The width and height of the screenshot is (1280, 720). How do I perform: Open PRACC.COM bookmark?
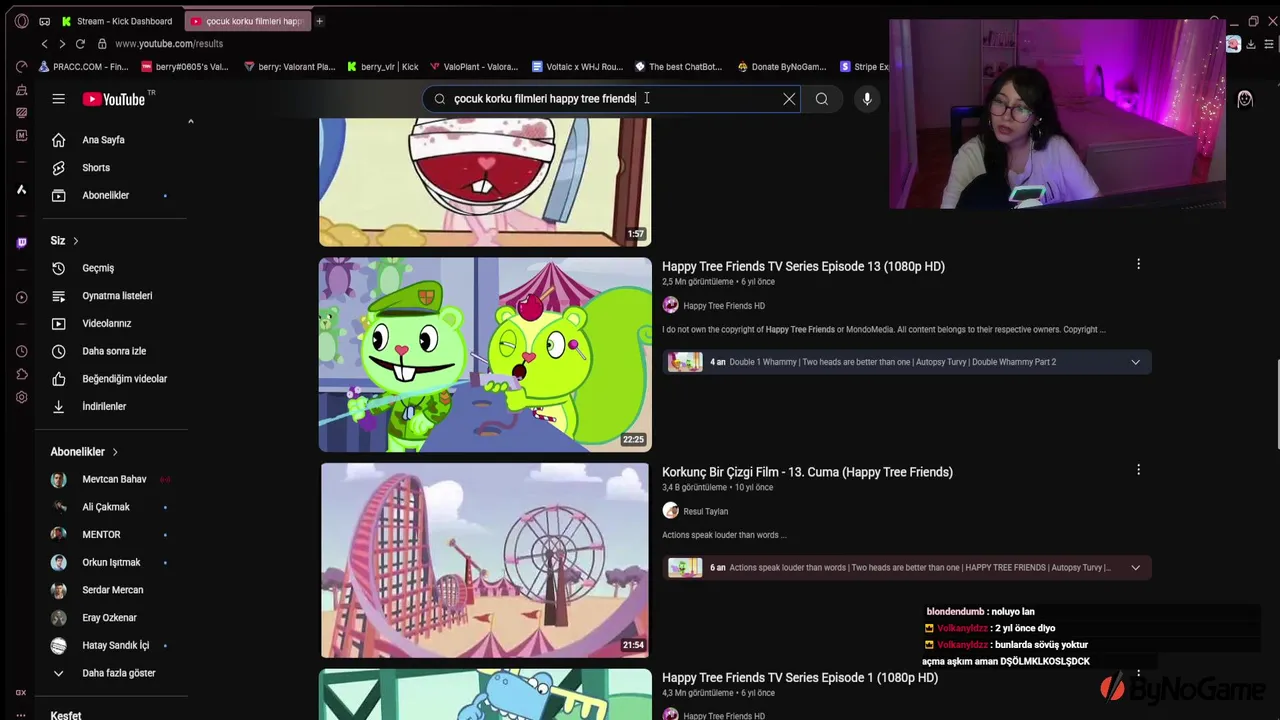83,67
